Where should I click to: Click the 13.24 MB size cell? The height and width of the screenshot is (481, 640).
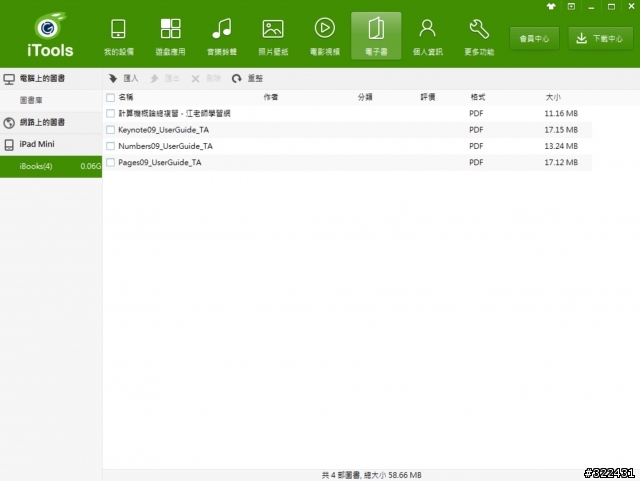point(561,146)
